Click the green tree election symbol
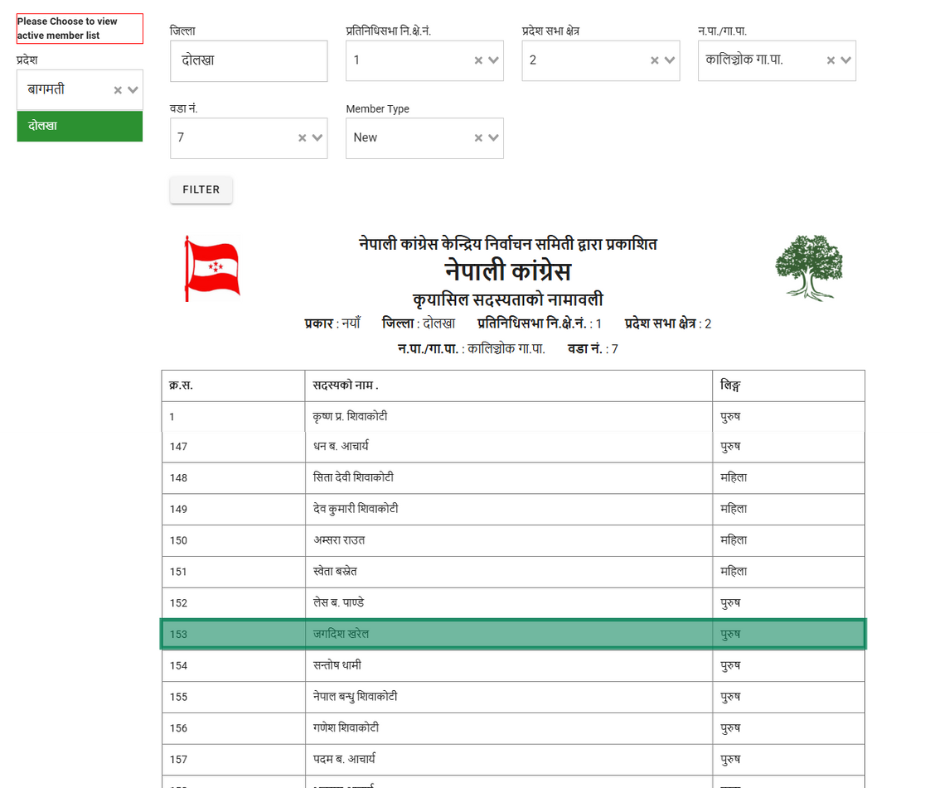Screen dimensions: 940x788 tap(809, 267)
